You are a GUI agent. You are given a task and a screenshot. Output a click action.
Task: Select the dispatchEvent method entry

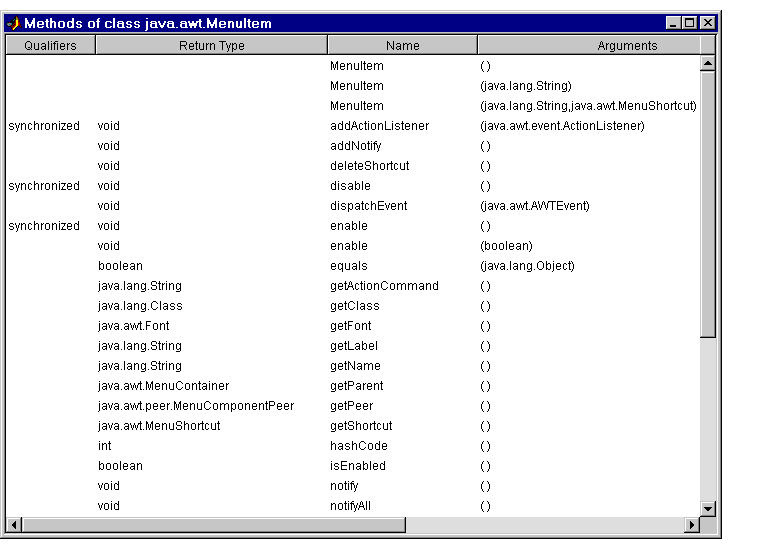tap(368, 206)
